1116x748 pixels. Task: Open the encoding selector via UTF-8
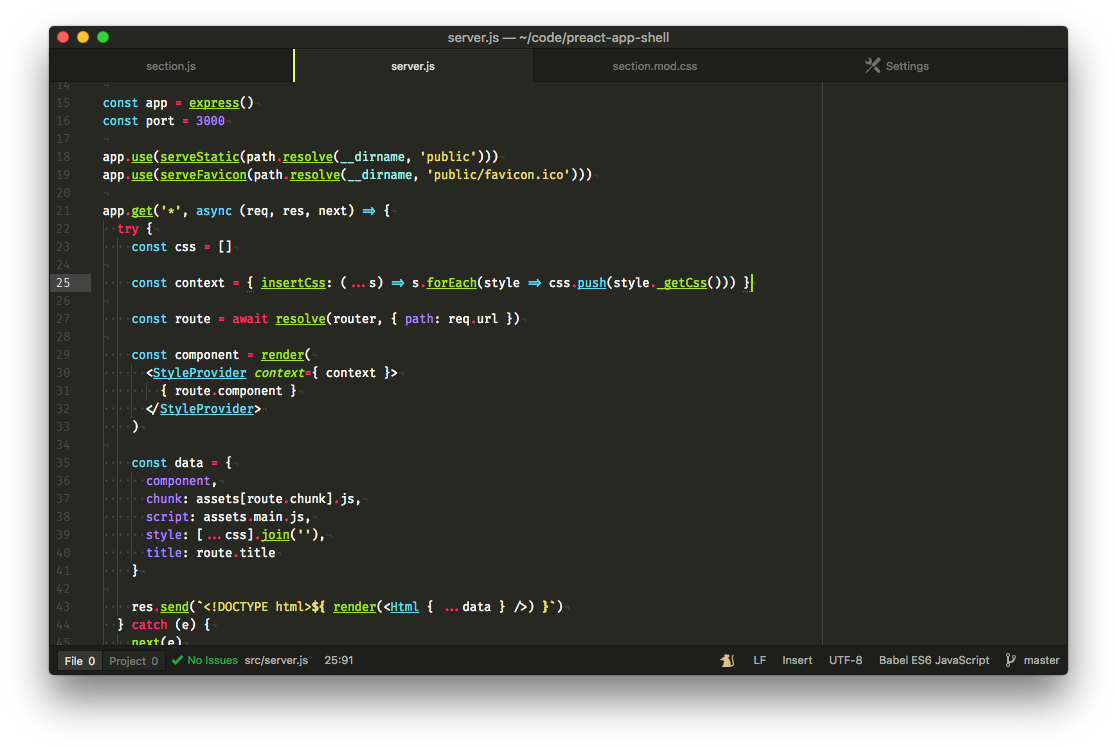pos(845,660)
